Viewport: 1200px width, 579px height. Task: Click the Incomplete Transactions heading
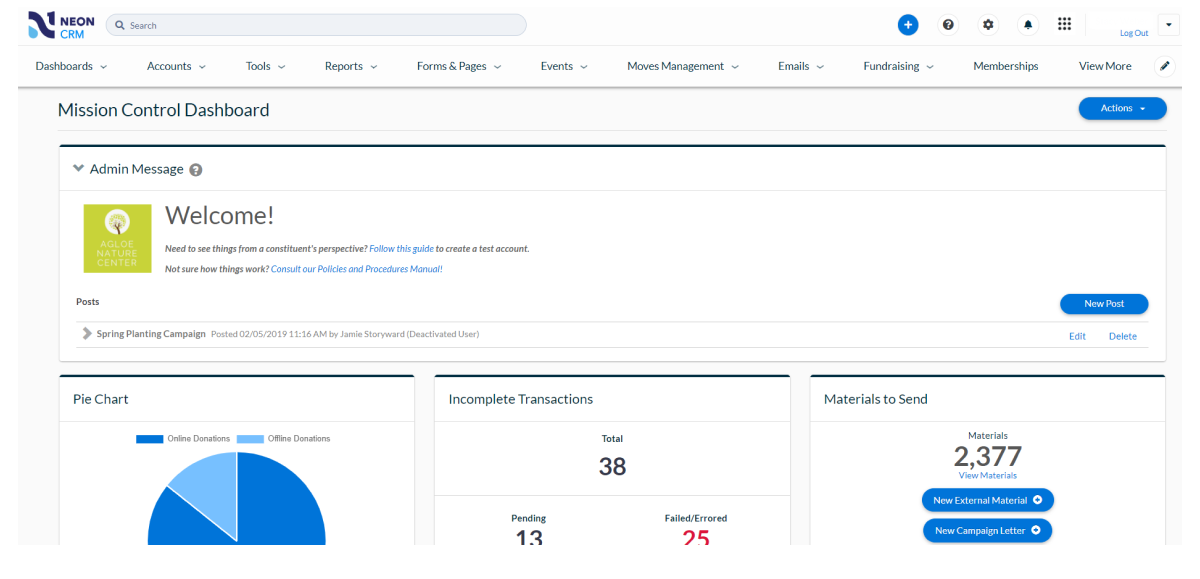[x=521, y=399]
